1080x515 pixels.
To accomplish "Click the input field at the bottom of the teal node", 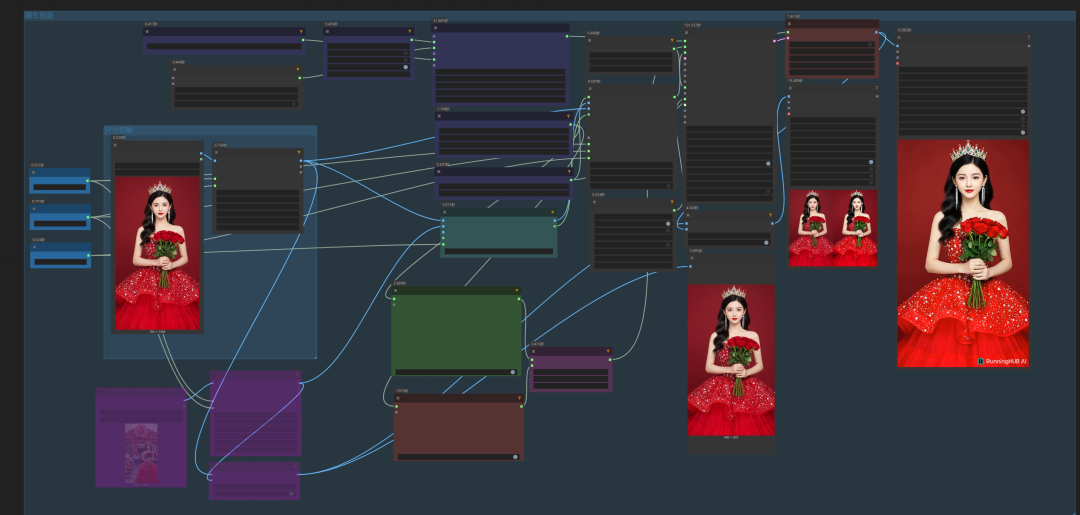I will pos(499,251).
